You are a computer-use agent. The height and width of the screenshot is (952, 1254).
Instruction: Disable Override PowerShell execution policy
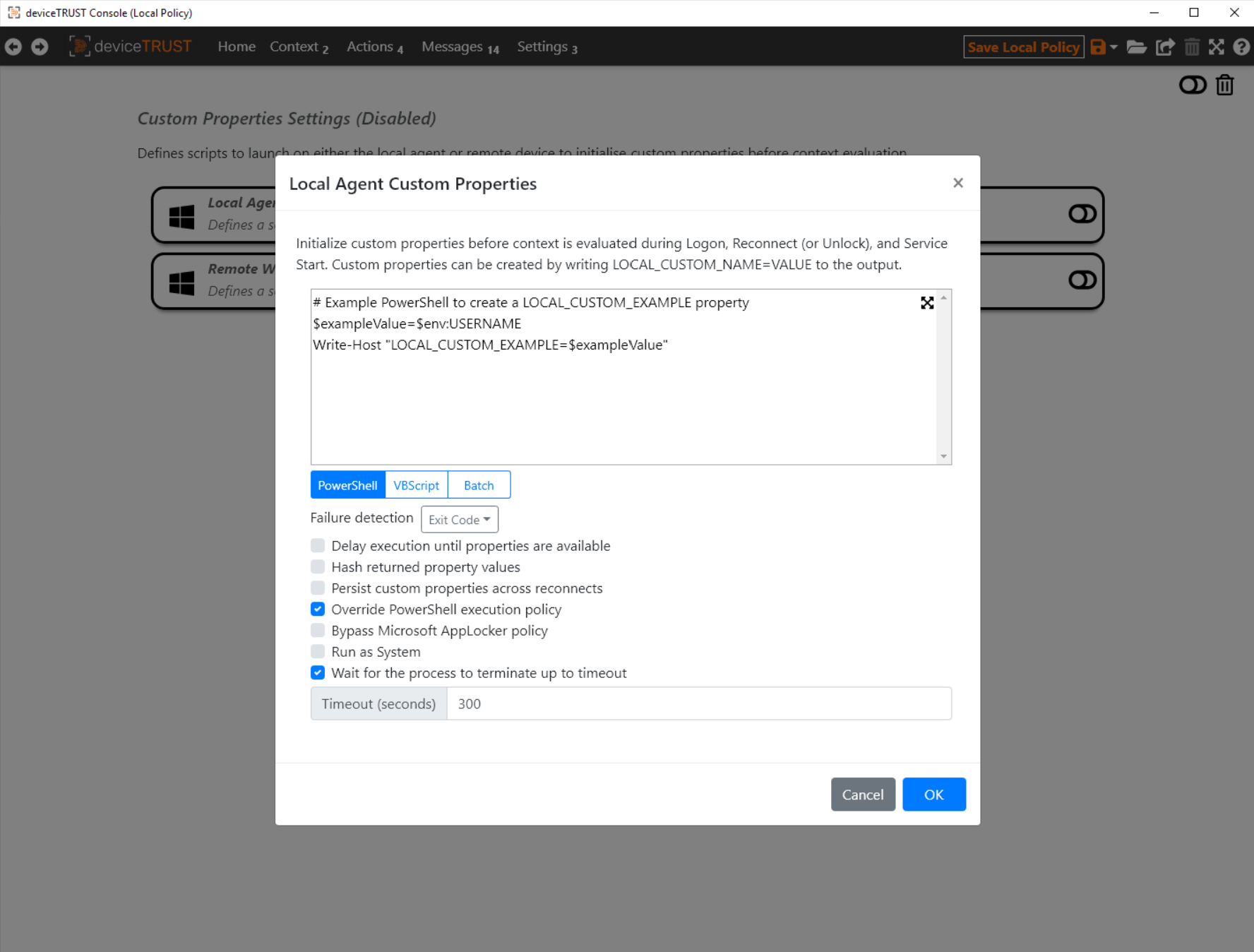coord(318,609)
